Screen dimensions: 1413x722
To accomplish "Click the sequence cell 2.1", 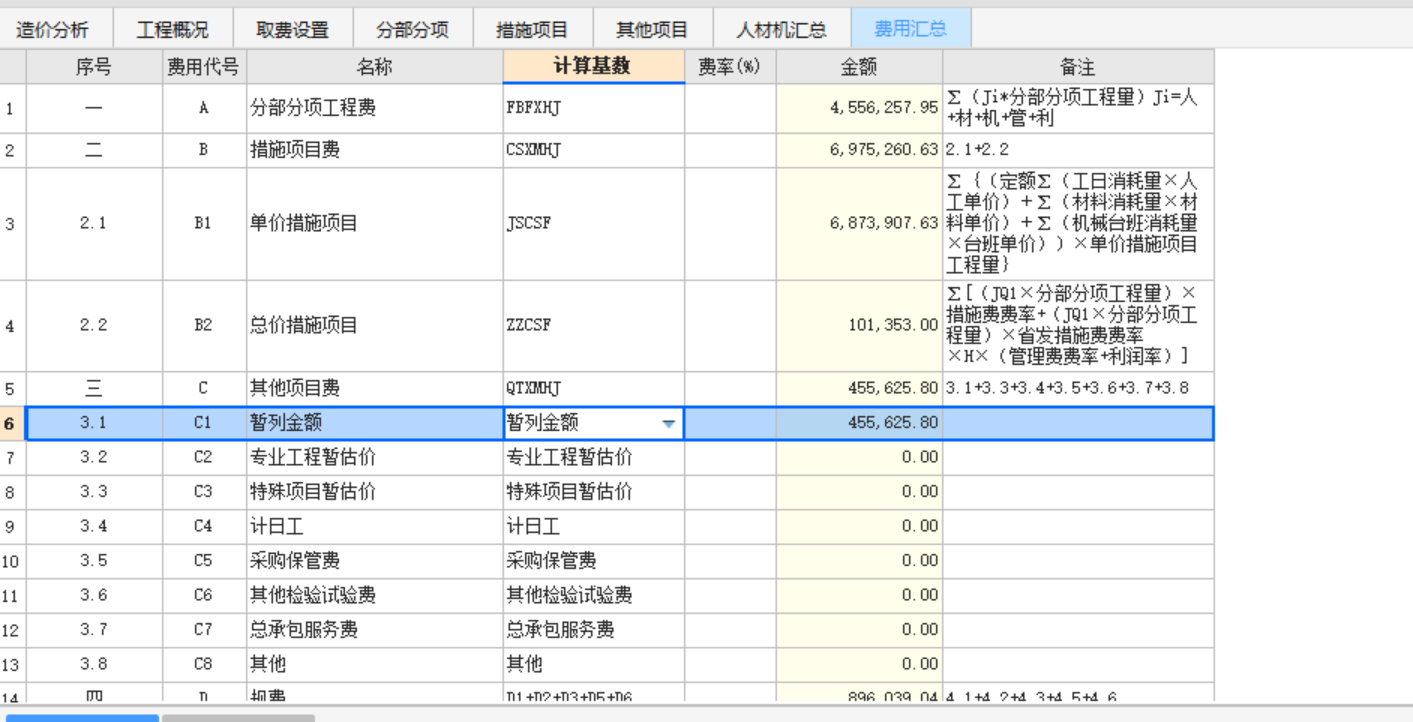I will click(x=94, y=224).
